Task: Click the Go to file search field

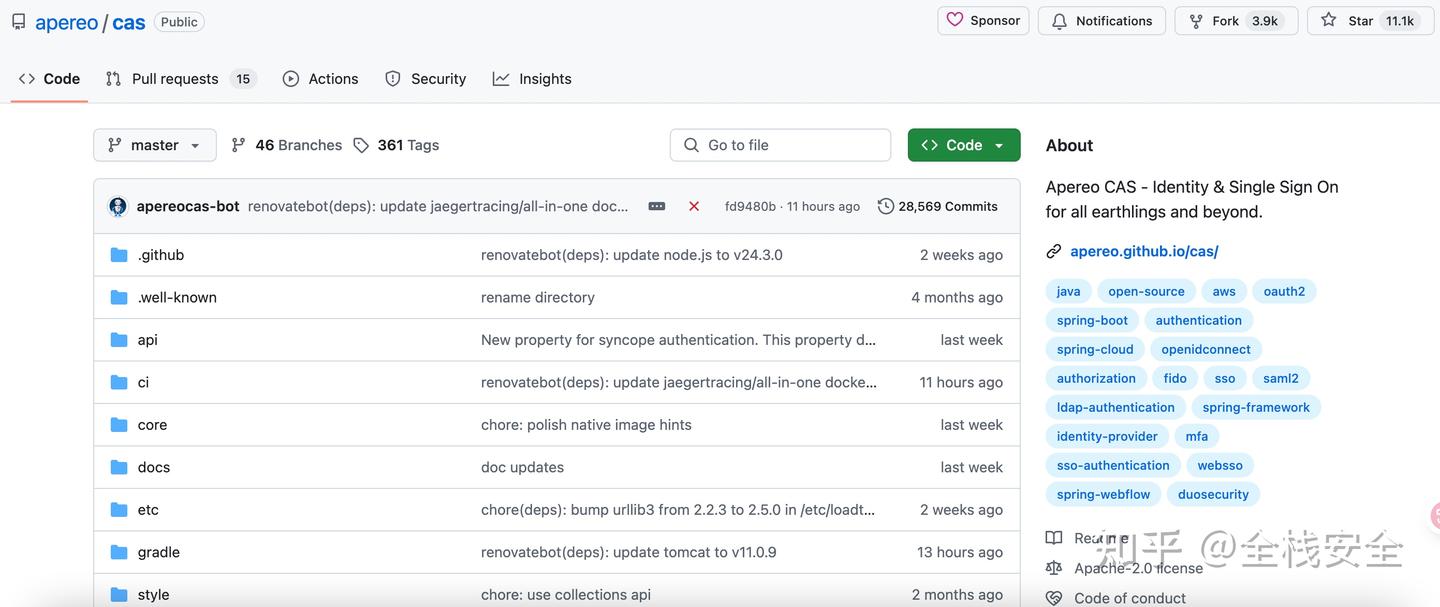Action: pos(780,145)
